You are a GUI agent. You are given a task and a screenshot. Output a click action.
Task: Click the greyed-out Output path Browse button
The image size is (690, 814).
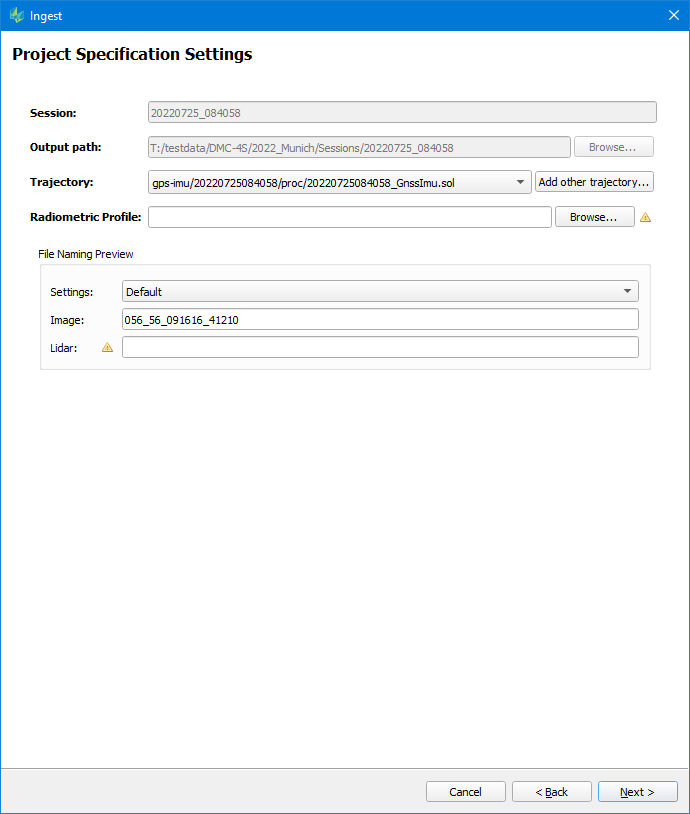tap(613, 147)
